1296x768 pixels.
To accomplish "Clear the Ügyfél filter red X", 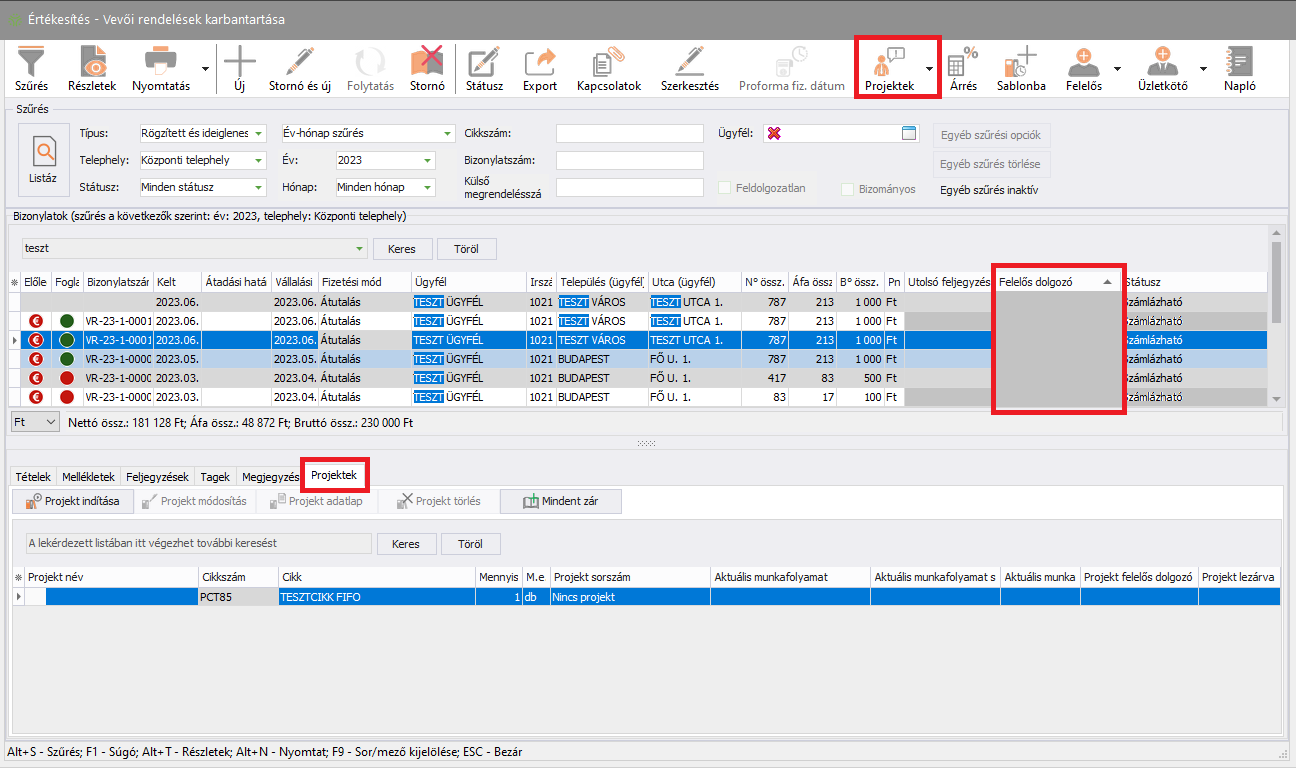I will point(774,134).
